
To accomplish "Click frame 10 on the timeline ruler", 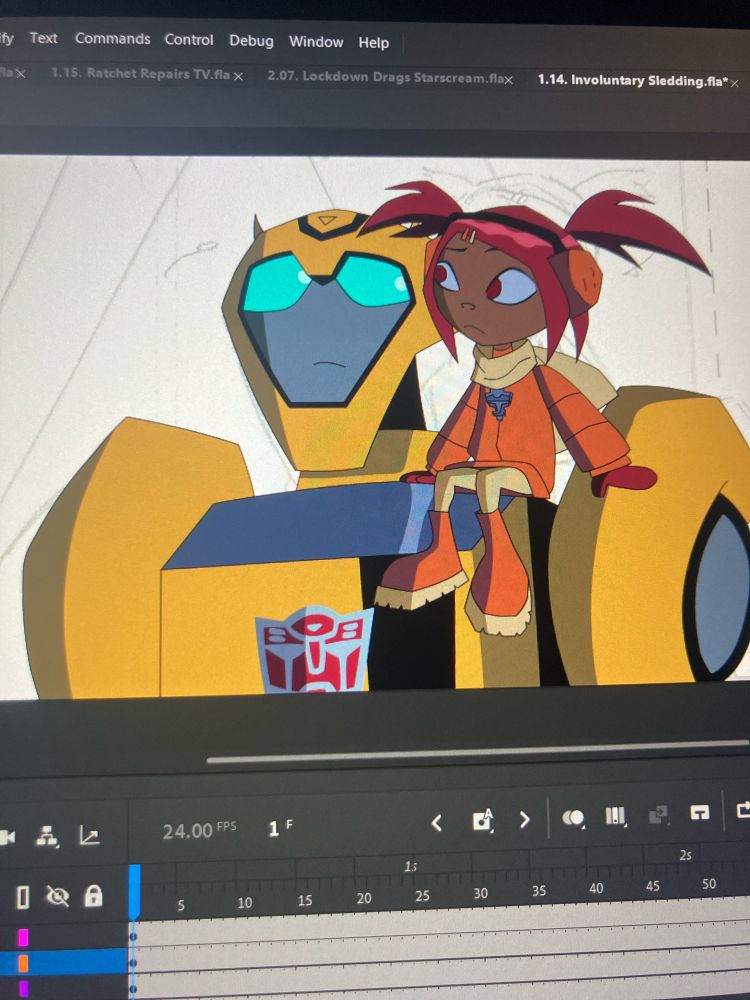I will [245, 902].
